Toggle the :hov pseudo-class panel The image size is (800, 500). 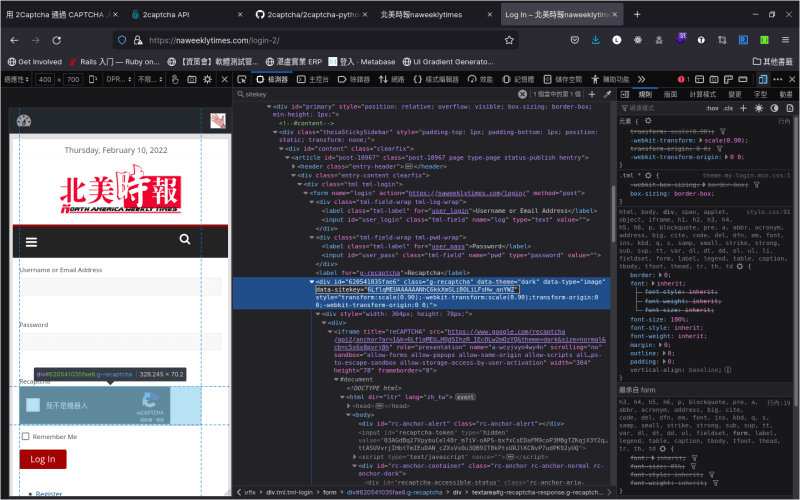tap(712, 108)
